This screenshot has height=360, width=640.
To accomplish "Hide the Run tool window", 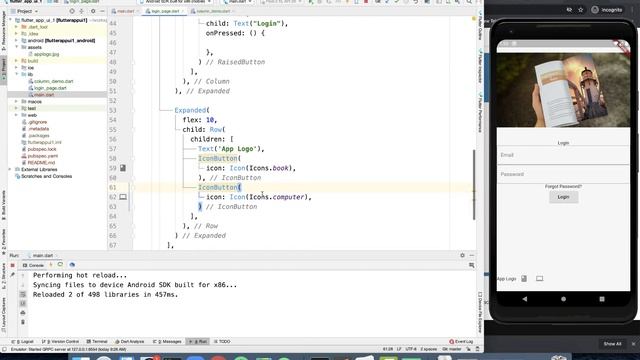I will (472, 256).
